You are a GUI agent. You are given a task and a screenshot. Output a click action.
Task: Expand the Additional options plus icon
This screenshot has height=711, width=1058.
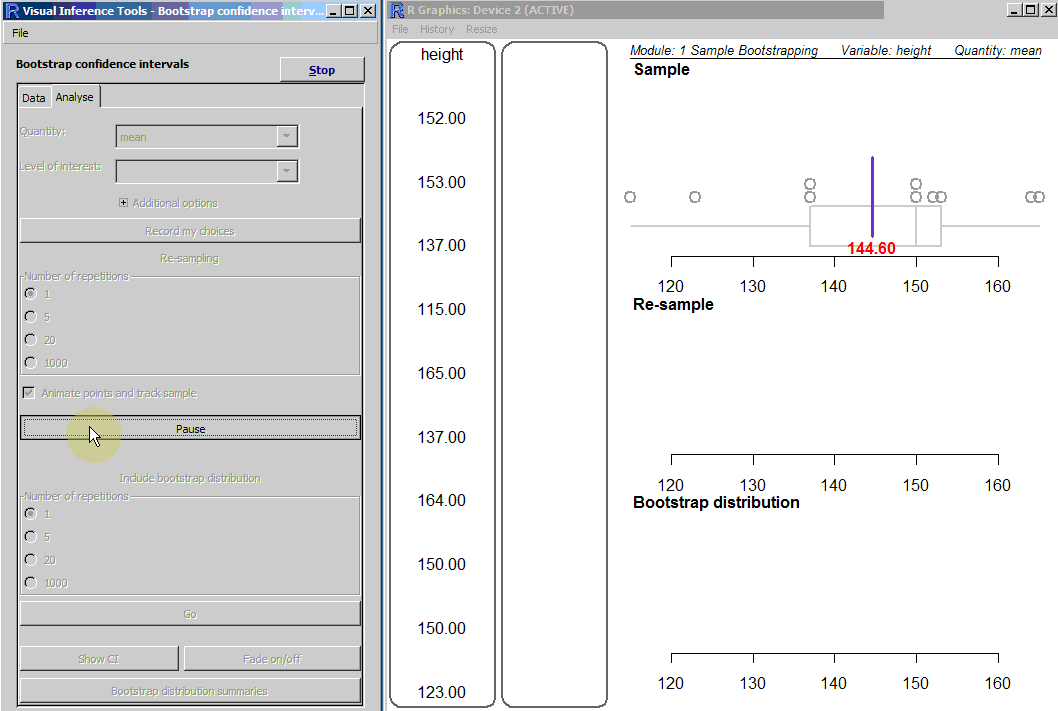point(124,203)
